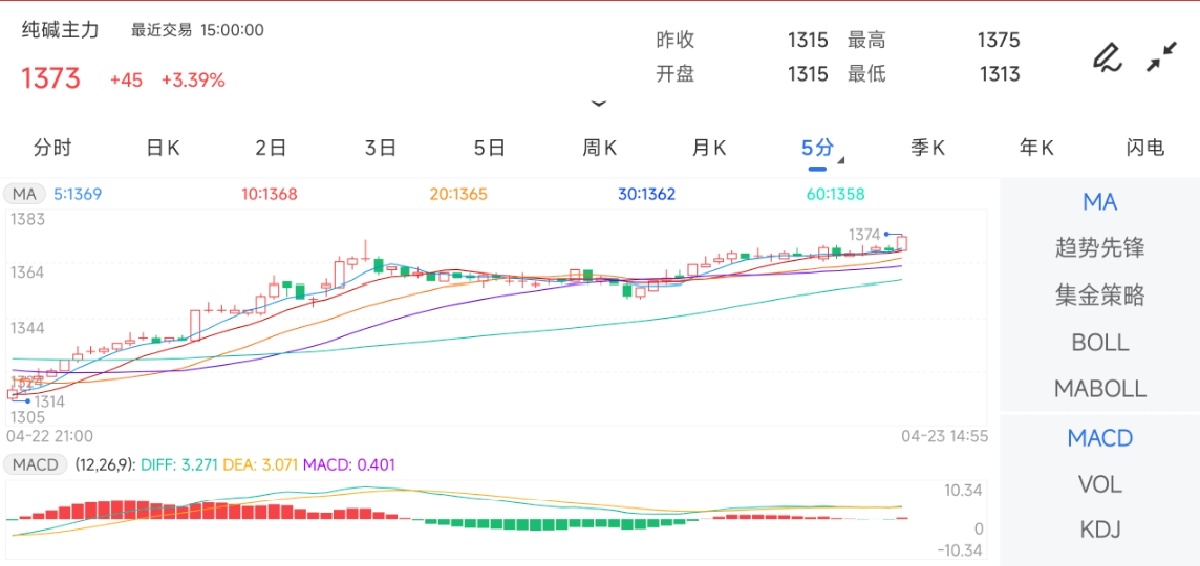Open the 闪电 quick trade tab
Image resolution: width=1200 pixels, height=566 pixels.
point(1145,148)
